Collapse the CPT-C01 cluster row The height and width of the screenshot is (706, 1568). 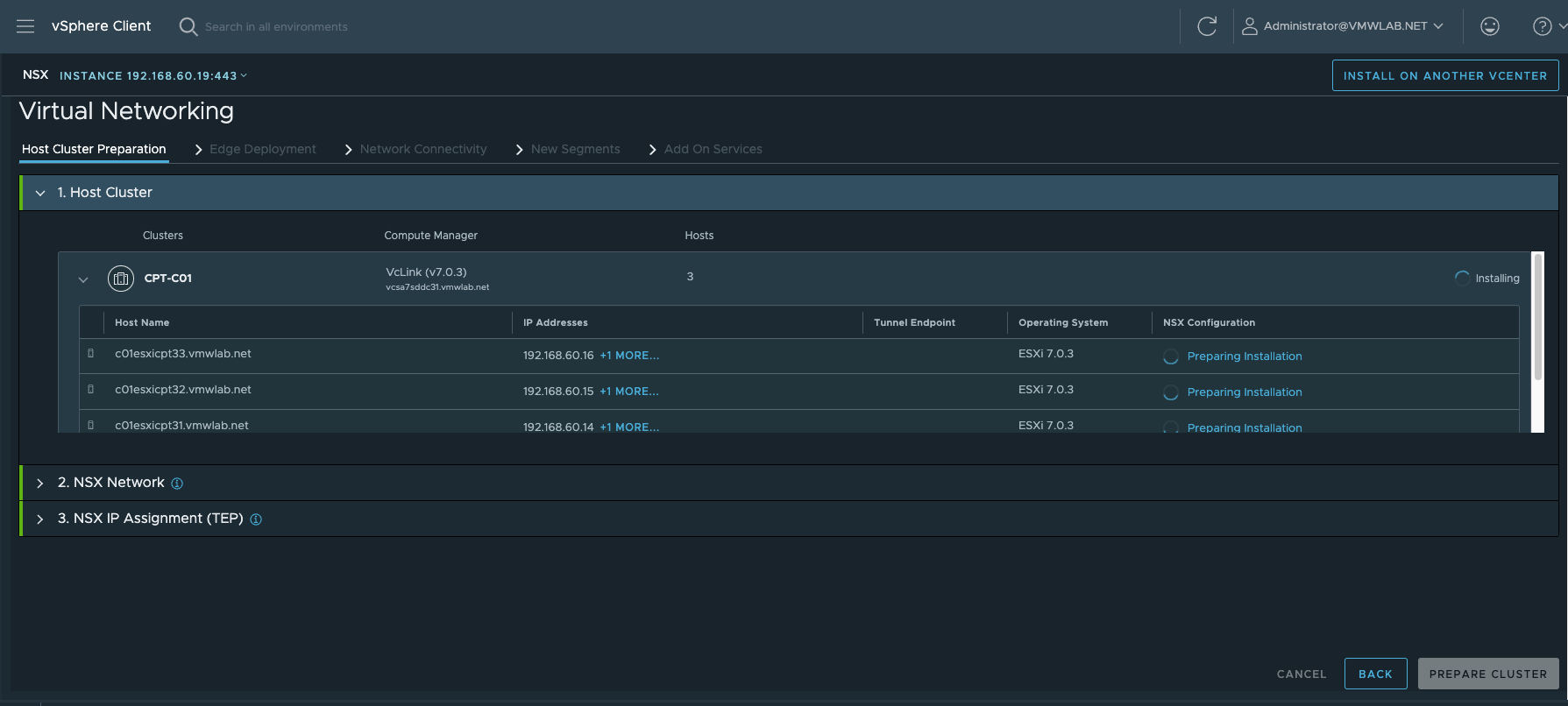(83, 280)
